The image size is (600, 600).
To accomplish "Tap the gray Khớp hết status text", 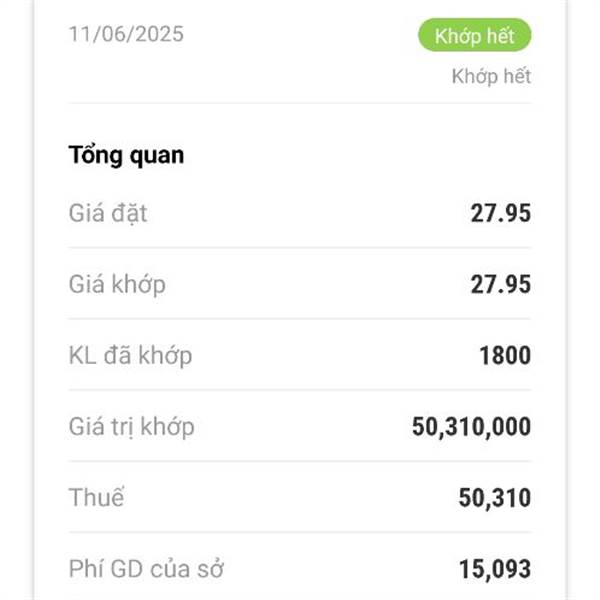I will tap(491, 76).
